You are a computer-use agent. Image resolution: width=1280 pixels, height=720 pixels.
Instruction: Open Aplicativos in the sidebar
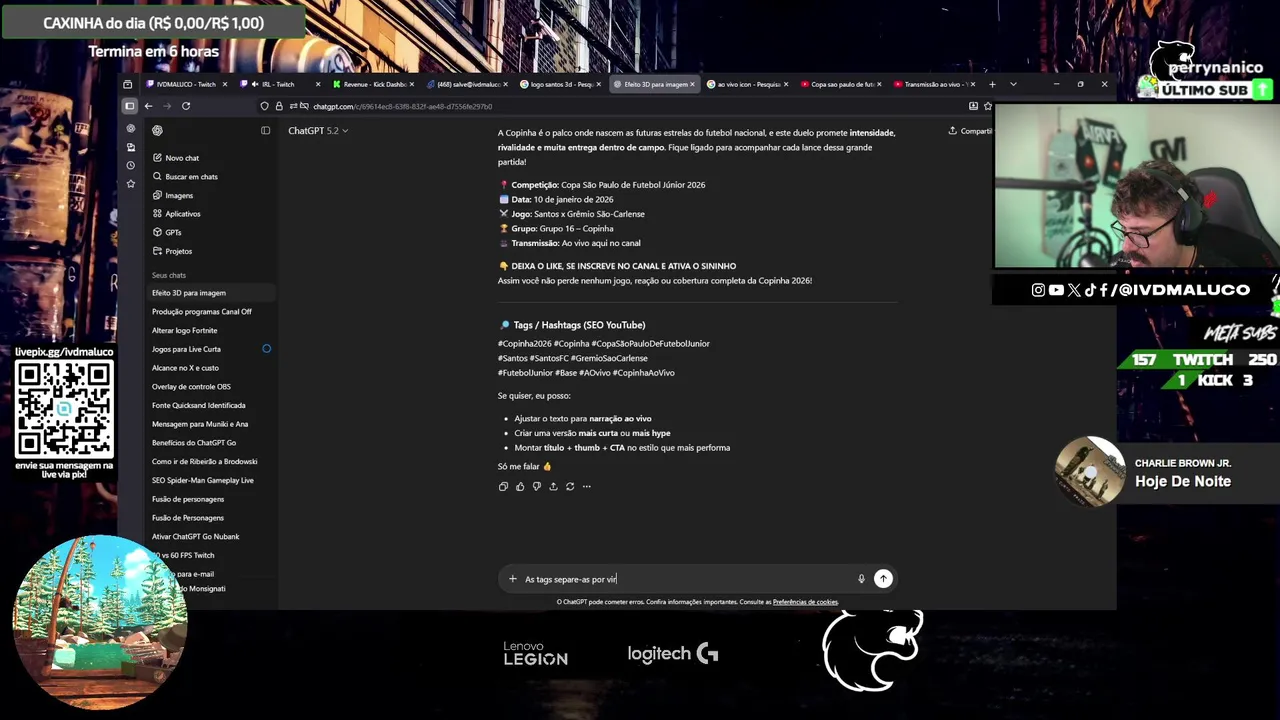coord(176,214)
